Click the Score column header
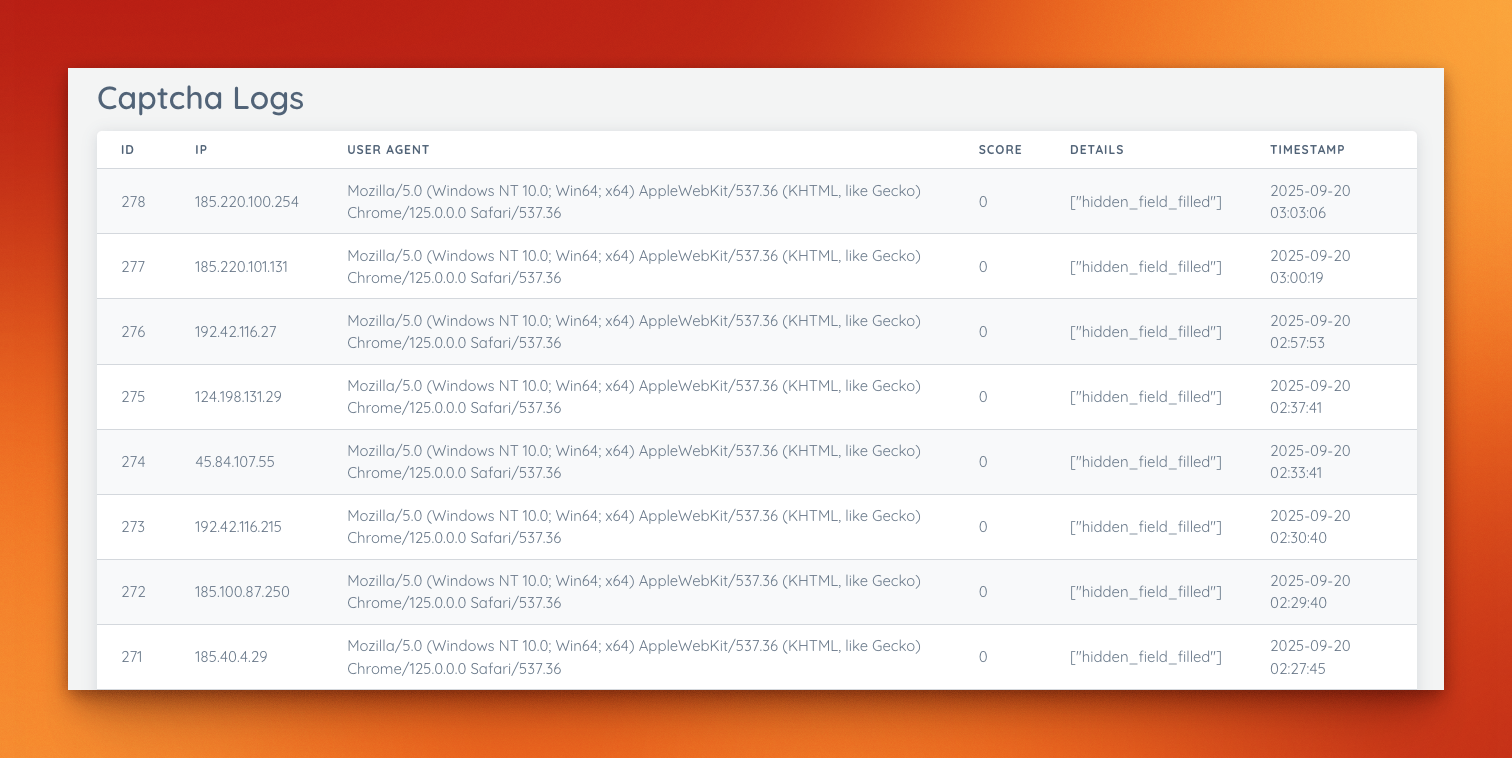The image size is (1512, 758). click(1000, 150)
